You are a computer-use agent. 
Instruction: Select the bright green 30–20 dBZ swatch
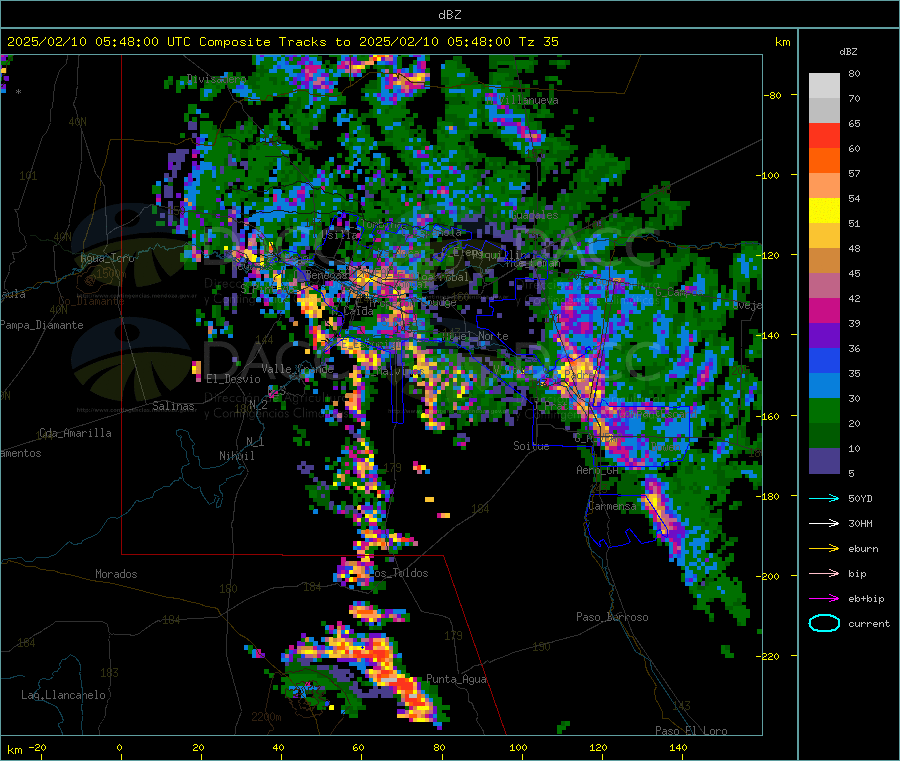click(824, 411)
